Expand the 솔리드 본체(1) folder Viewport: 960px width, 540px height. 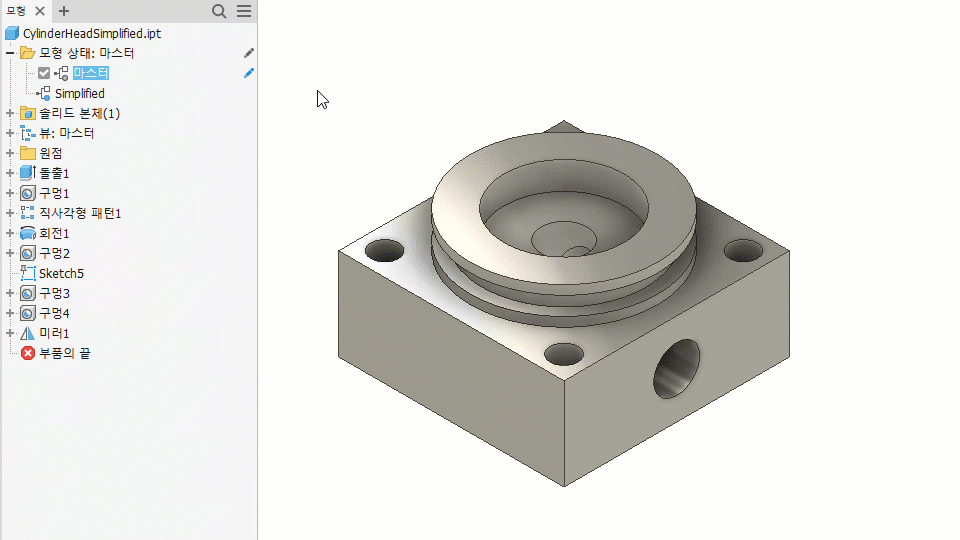point(10,113)
